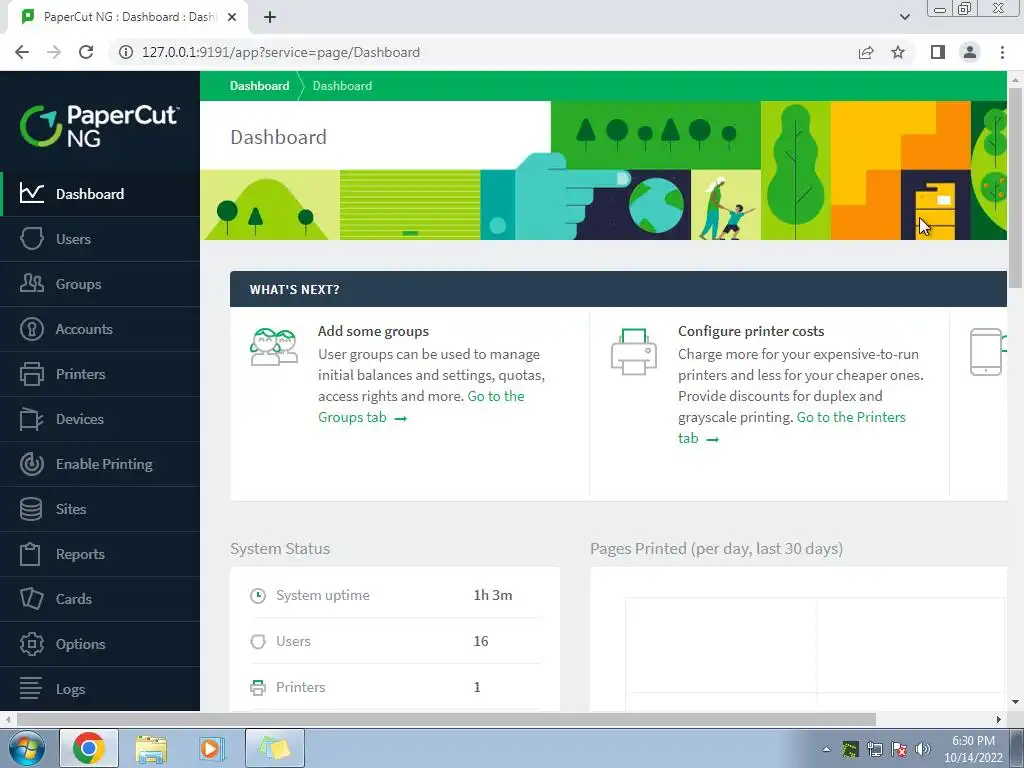
Task: Click the horizontal scrollbar thumb
Action: pos(446,719)
